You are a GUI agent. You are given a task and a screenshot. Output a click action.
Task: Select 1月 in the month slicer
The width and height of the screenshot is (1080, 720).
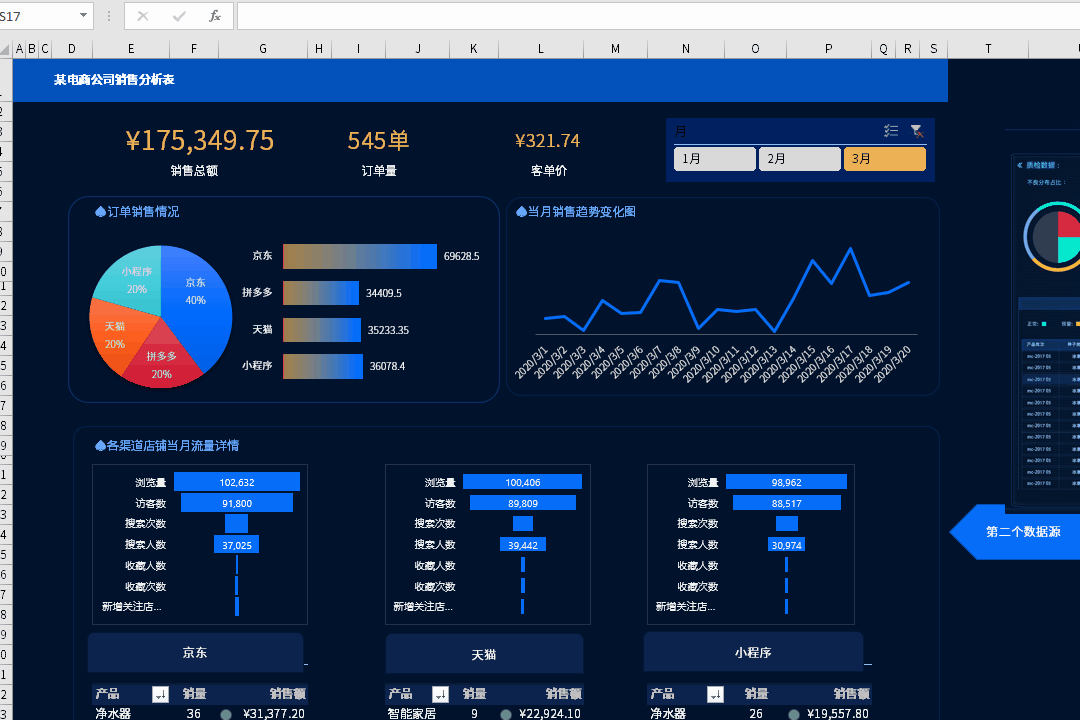[714, 158]
